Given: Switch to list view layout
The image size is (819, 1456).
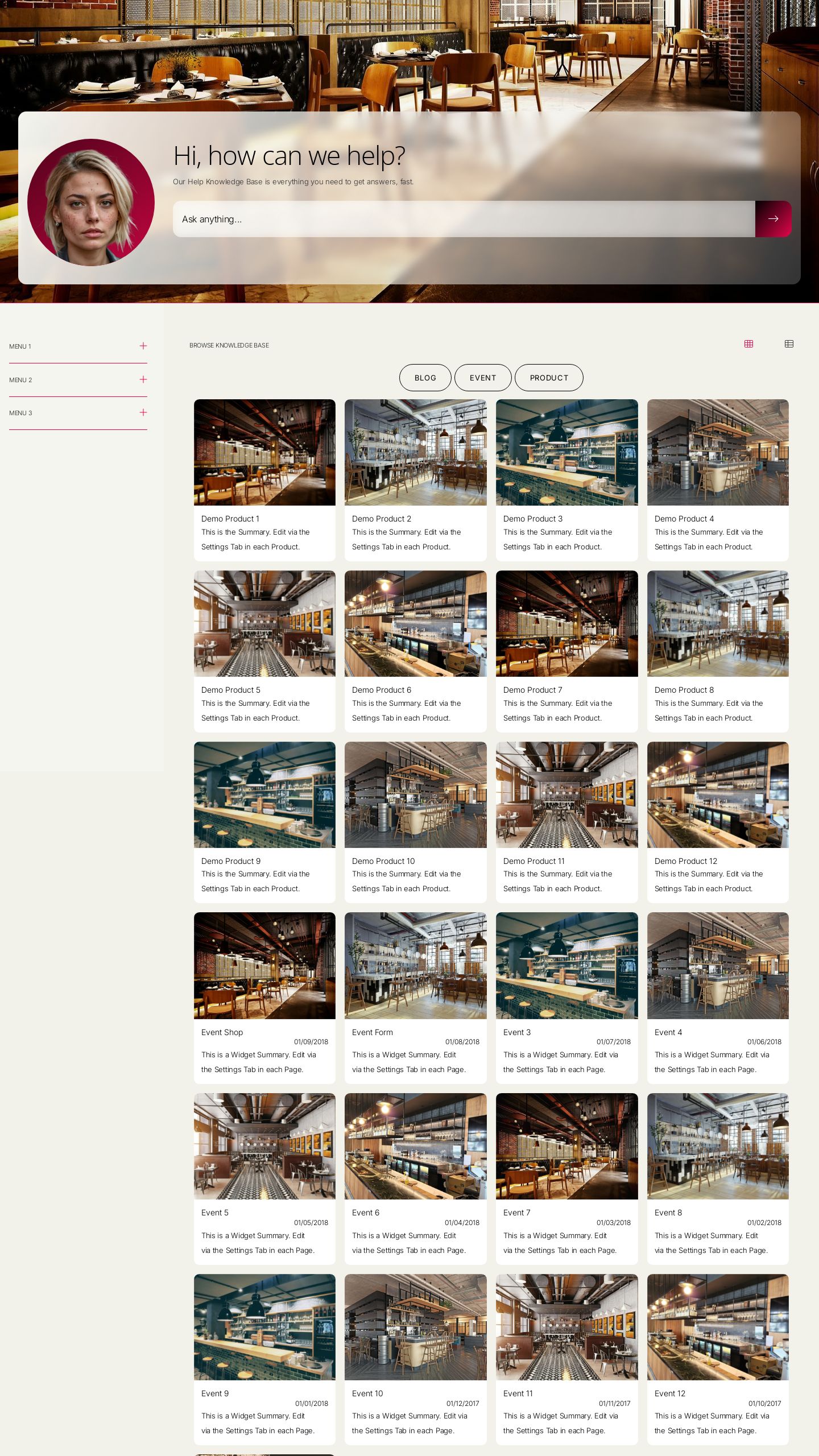Looking at the screenshot, I should point(789,344).
